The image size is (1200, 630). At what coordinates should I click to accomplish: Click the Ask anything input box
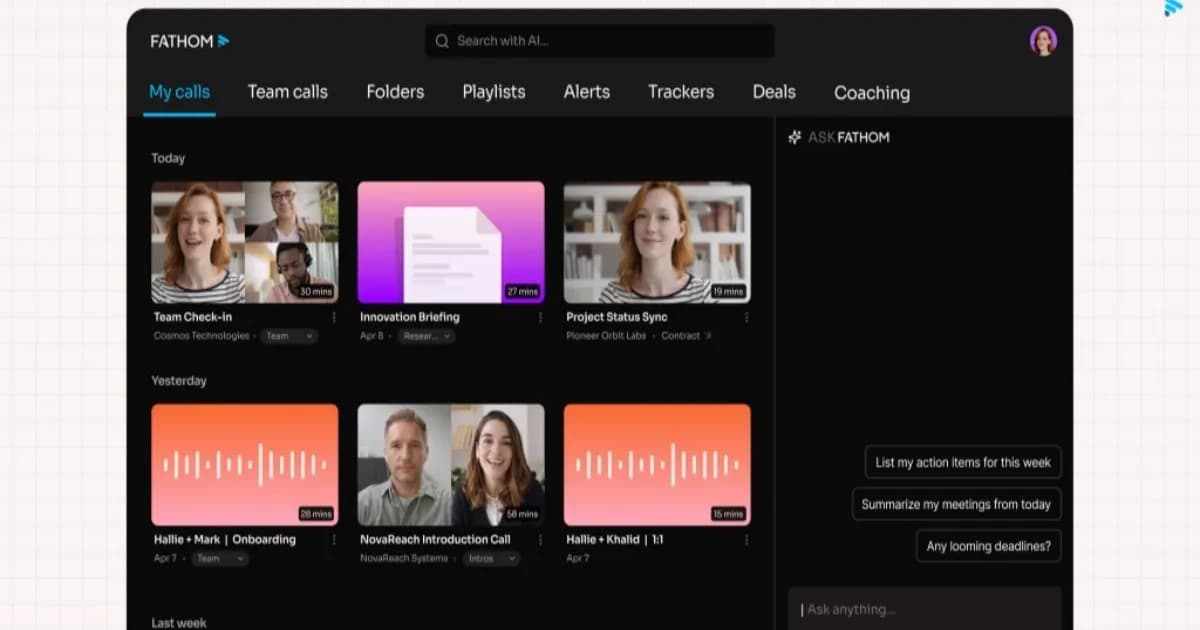click(x=924, y=609)
